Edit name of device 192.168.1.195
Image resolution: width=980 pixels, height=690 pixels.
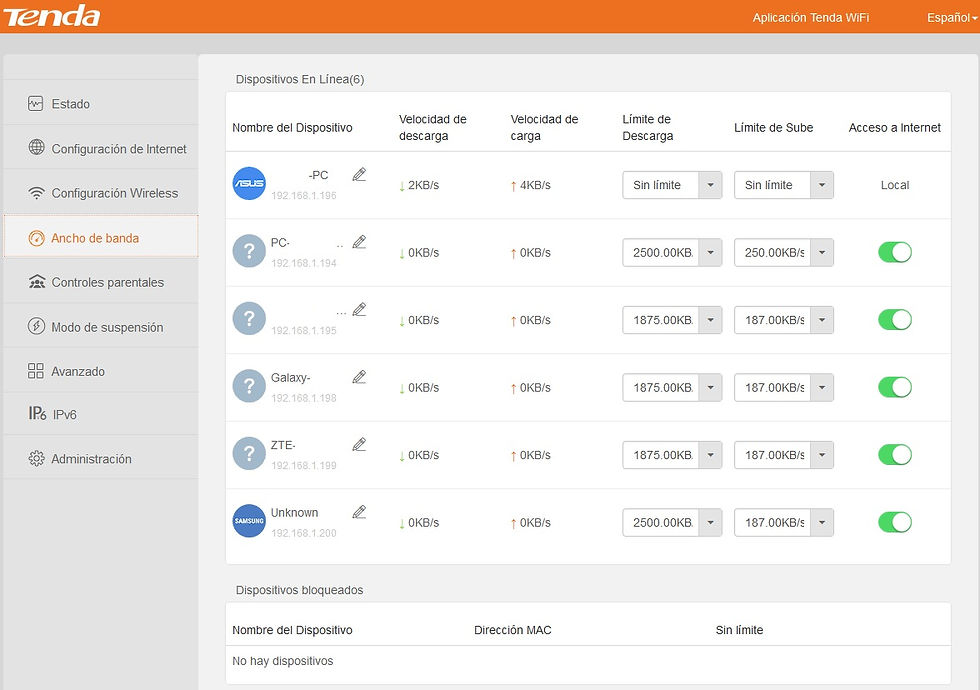[x=359, y=310]
